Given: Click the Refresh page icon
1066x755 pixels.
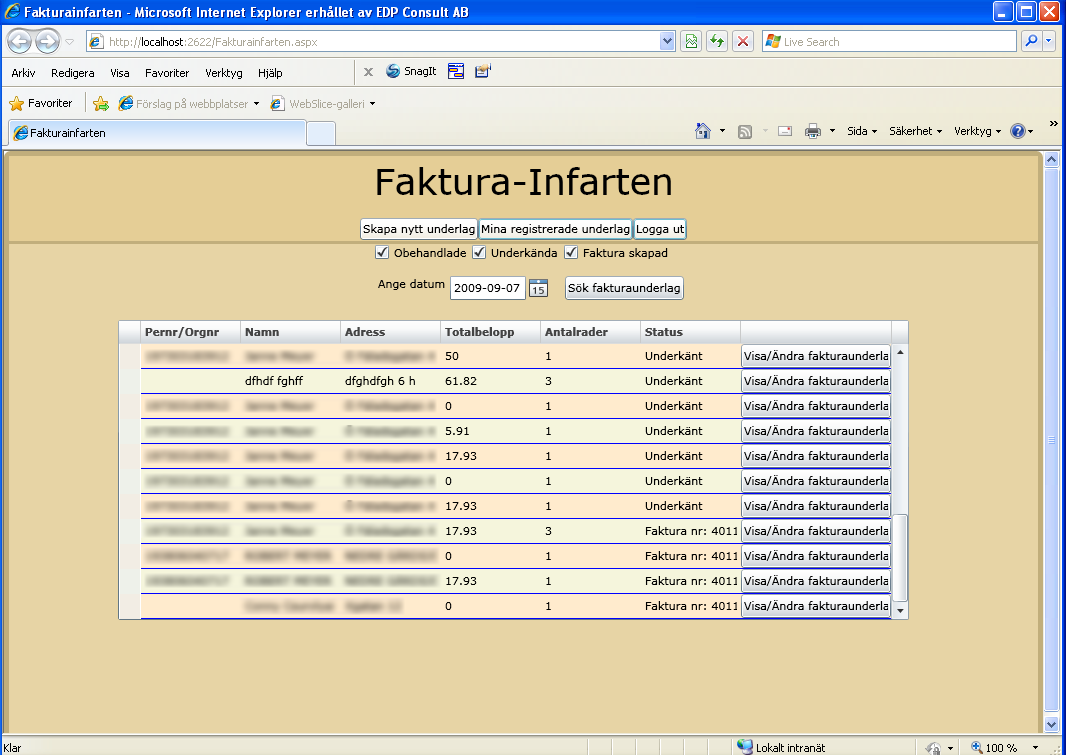Looking at the screenshot, I should click(x=717, y=41).
